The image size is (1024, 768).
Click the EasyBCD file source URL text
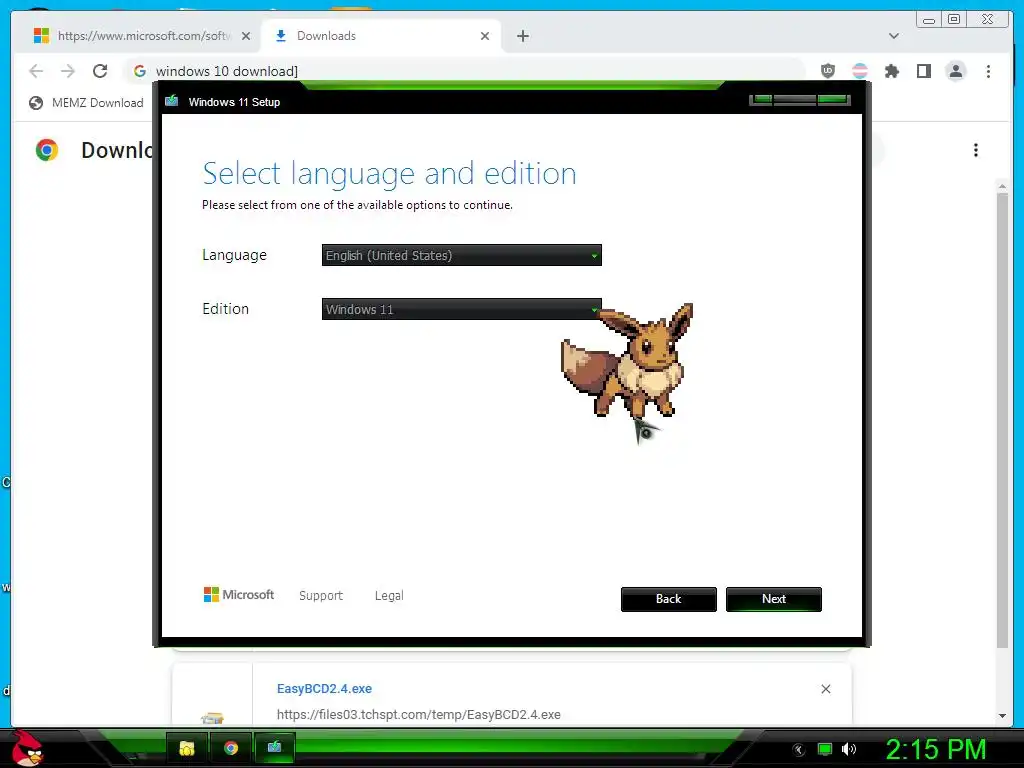click(x=419, y=714)
